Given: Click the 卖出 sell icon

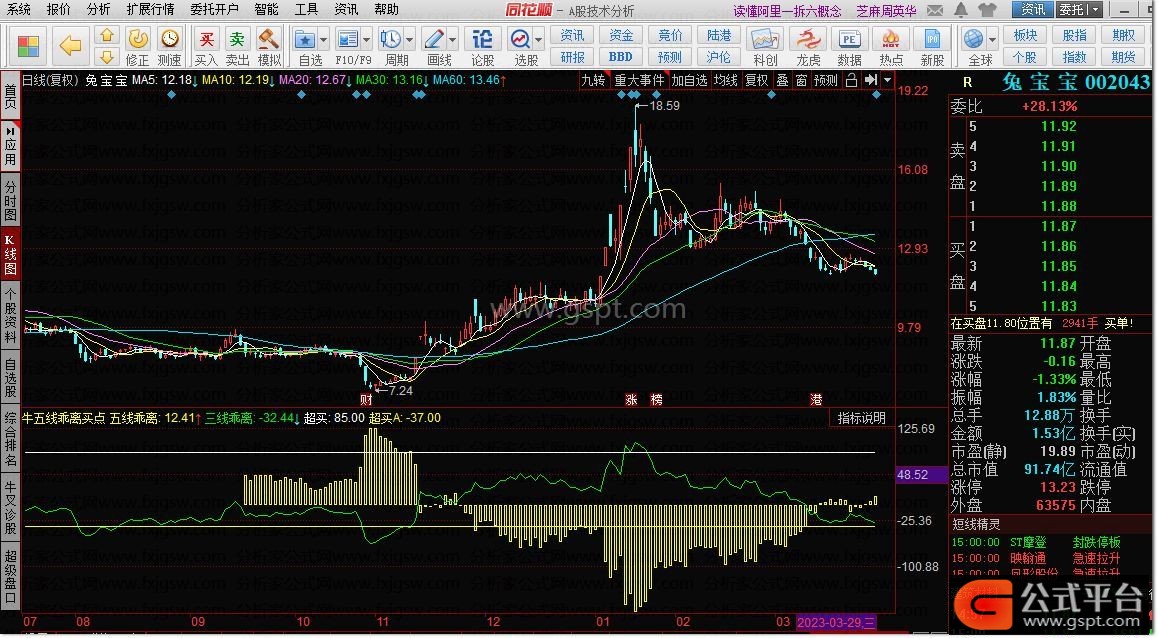Looking at the screenshot, I should [237, 47].
